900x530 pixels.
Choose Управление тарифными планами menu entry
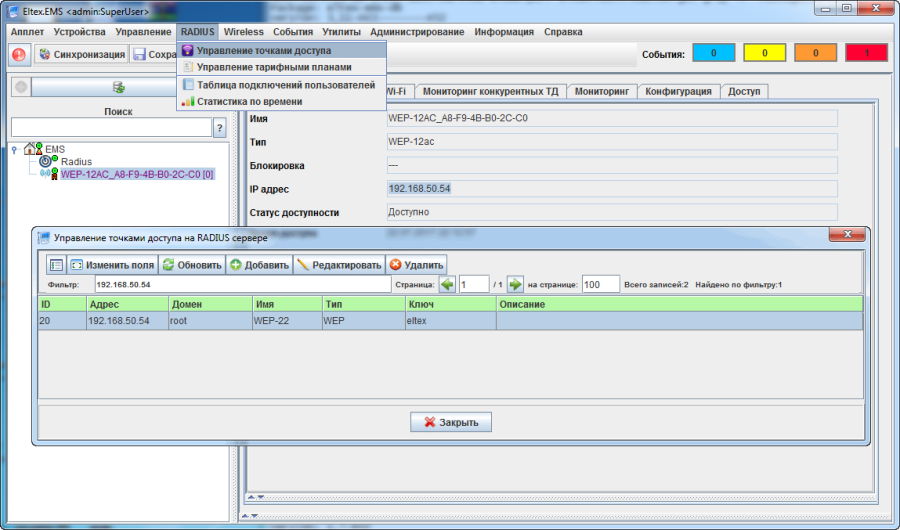[281, 67]
